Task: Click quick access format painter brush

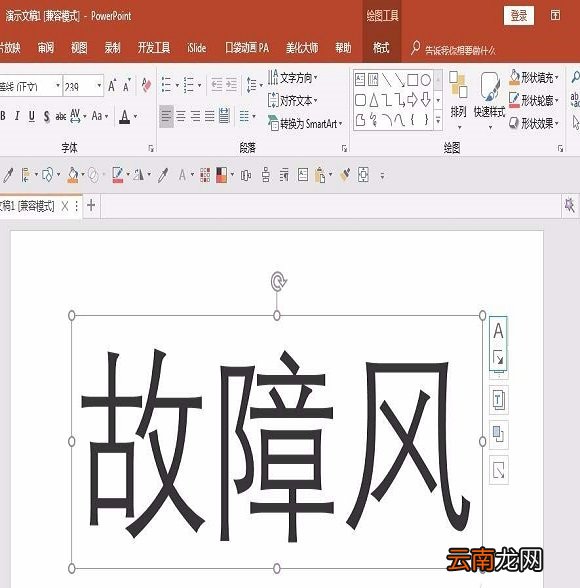Action: pyautogui.click(x=345, y=175)
